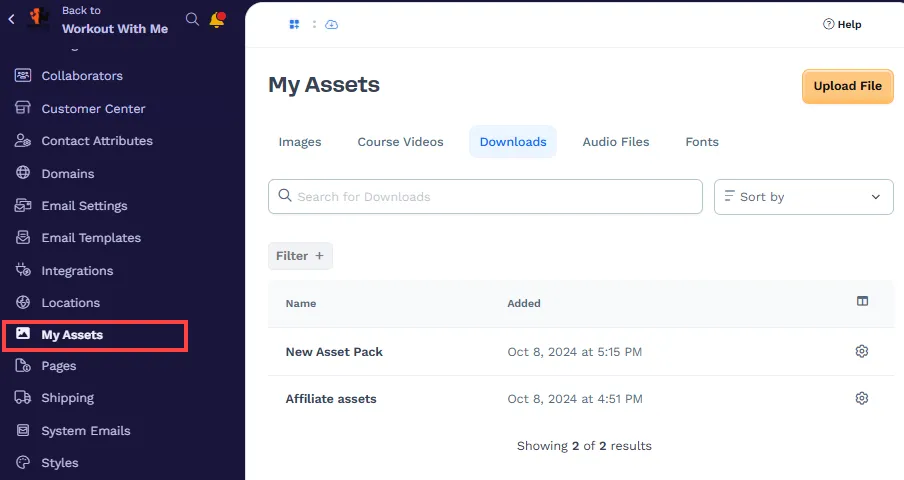The image size is (904, 480).
Task: Open the New Asset Pack row
Action: [x=334, y=352]
